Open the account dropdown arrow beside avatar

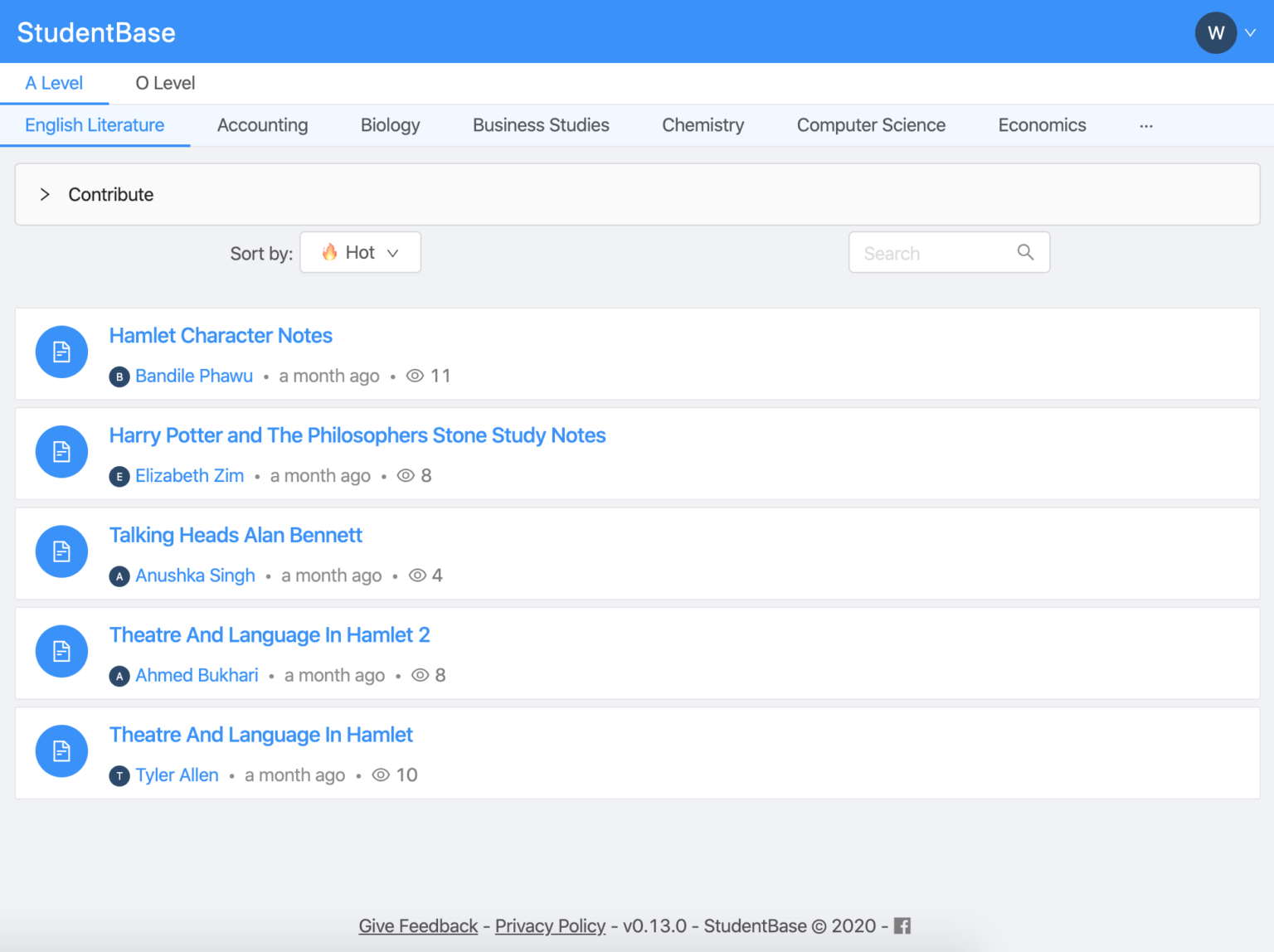coord(1251,33)
